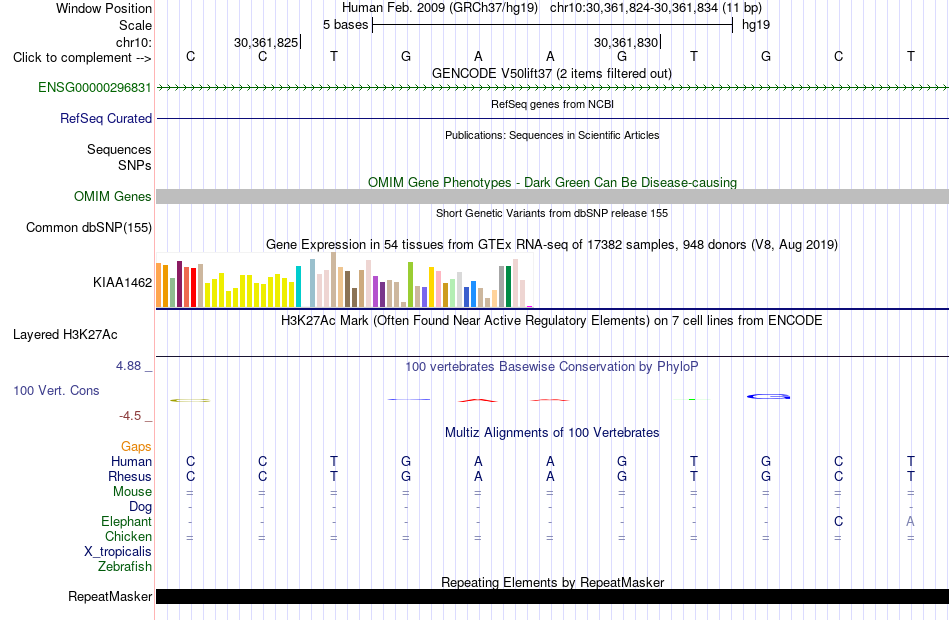This screenshot has height=620, width=950.
Task: Click the OMIM Gene Phenotypes green title
Action: [x=552, y=182]
